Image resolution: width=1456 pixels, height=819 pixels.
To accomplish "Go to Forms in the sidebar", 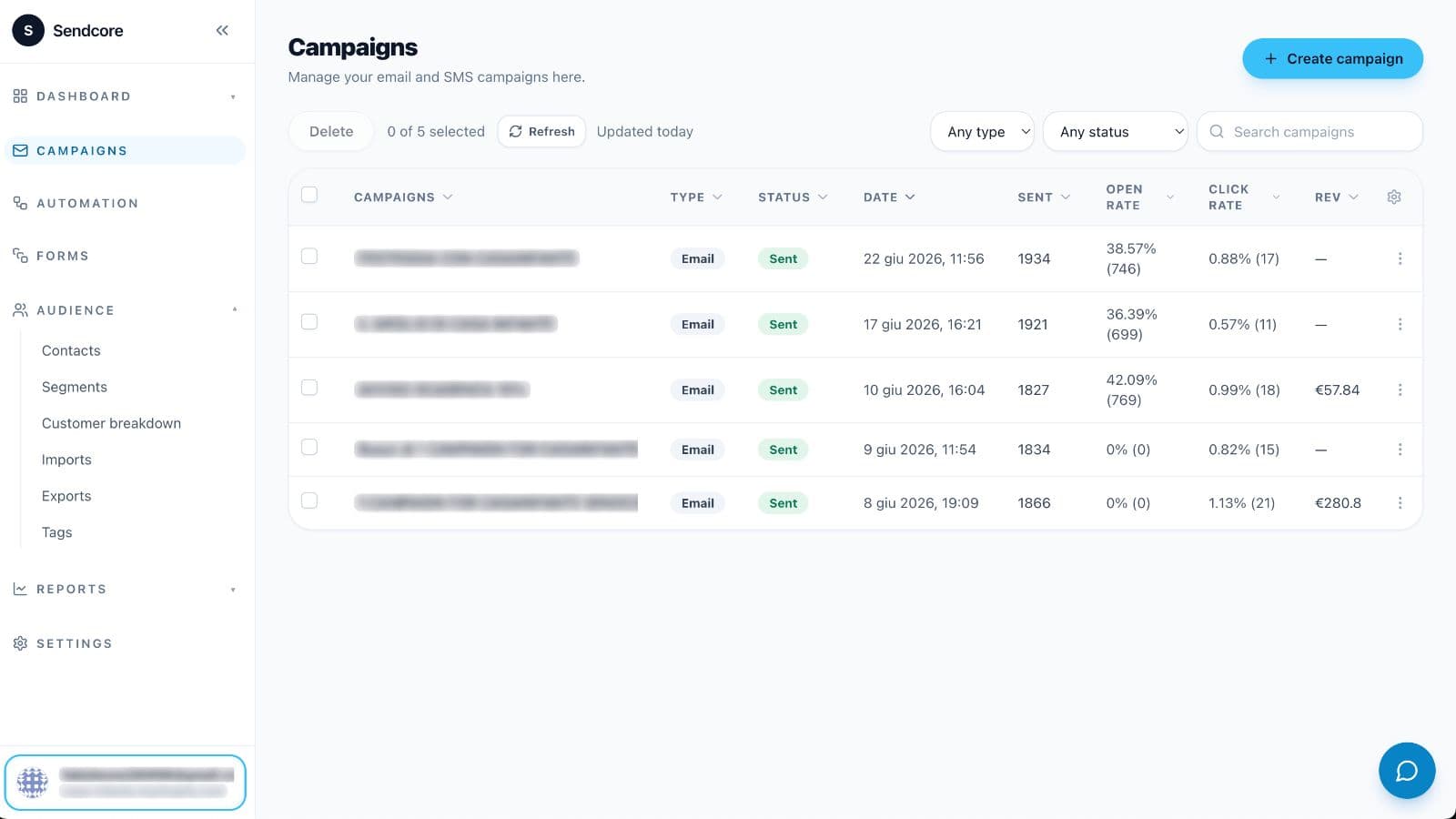I will pyautogui.click(x=63, y=256).
